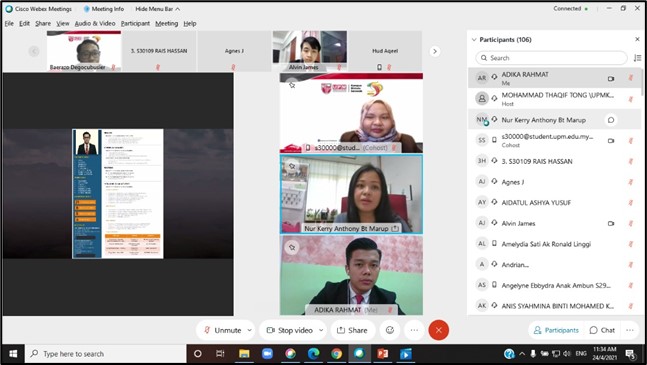Click Stop video button

click(289, 330)
